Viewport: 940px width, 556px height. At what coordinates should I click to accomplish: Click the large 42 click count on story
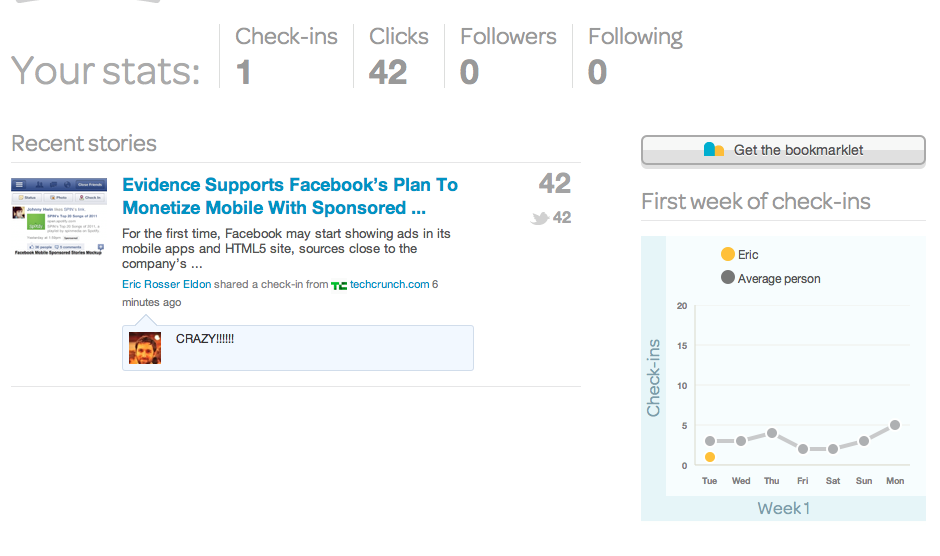coord(555,184)
